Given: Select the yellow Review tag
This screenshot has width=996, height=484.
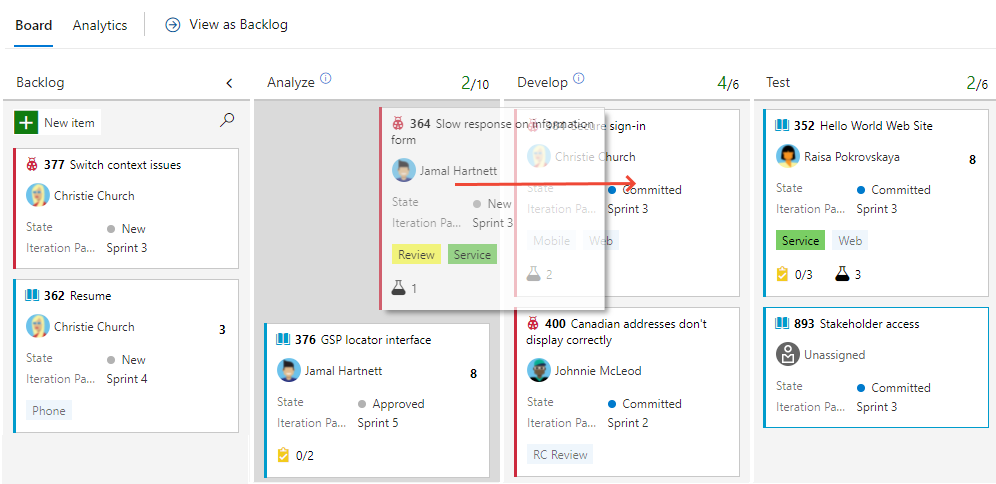Looking at the screenshot, I should pos(417,255).
